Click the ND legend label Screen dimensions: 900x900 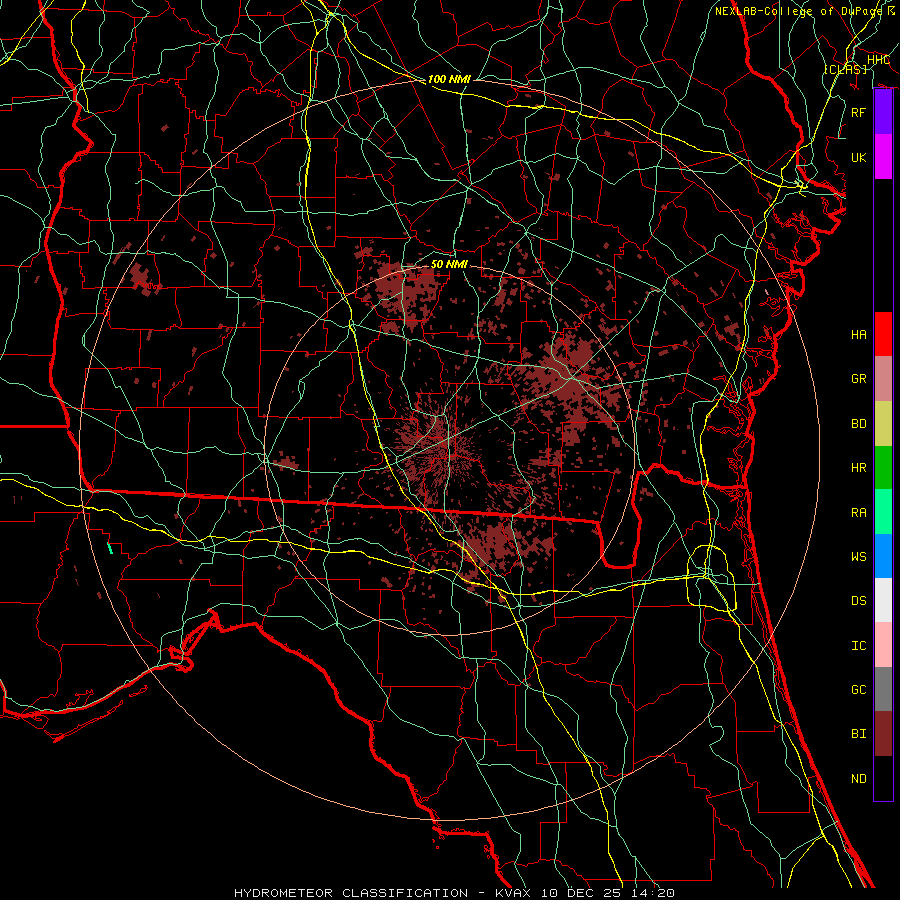coord(858,779)
